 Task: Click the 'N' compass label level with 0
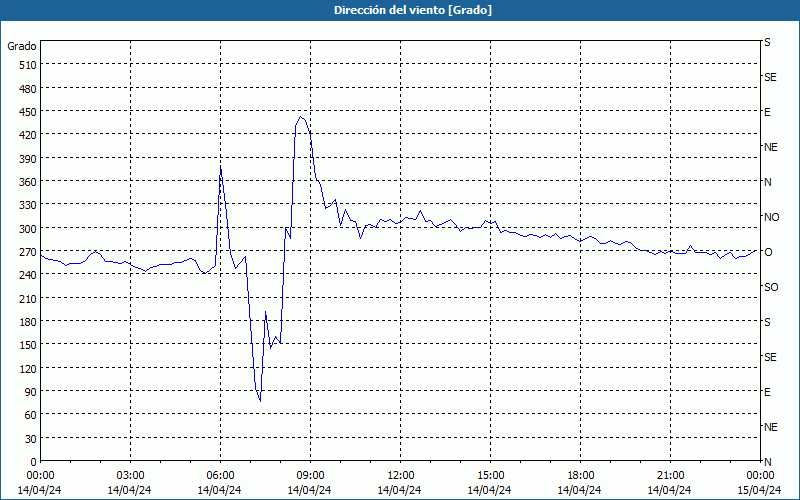click(767, 462)
